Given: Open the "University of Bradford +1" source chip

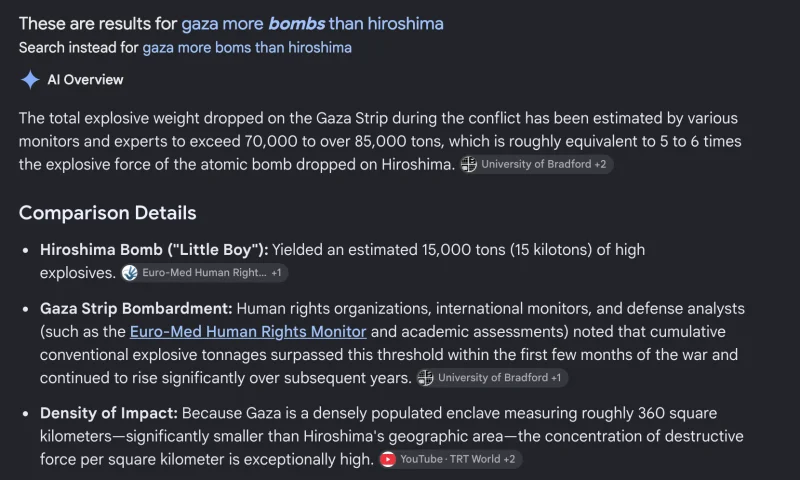Looking at the screenshot, I should 492,378.
